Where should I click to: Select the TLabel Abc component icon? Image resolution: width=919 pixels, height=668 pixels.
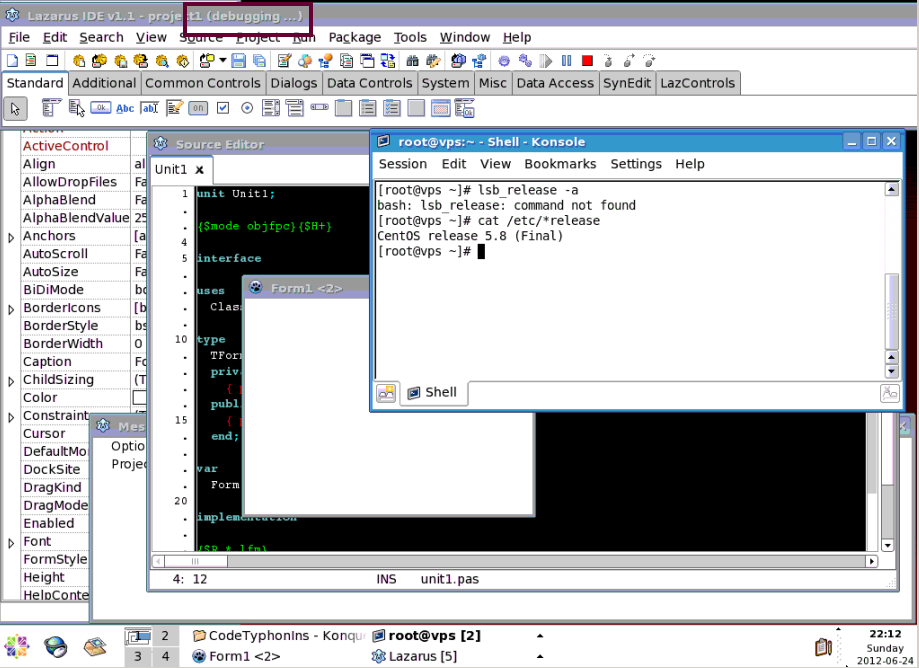(x=125, y=108)
